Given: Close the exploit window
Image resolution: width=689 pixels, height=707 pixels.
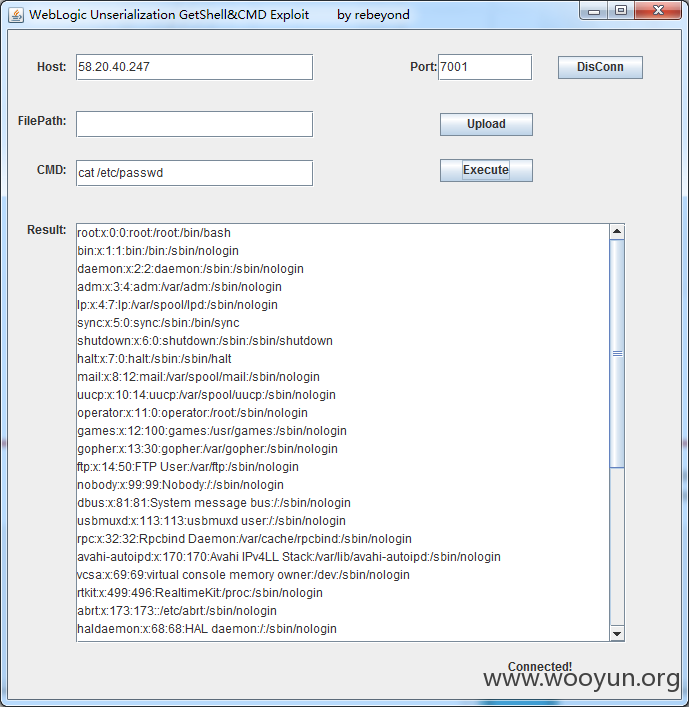Looking at the screenshot, I should (x=658, y=11).
